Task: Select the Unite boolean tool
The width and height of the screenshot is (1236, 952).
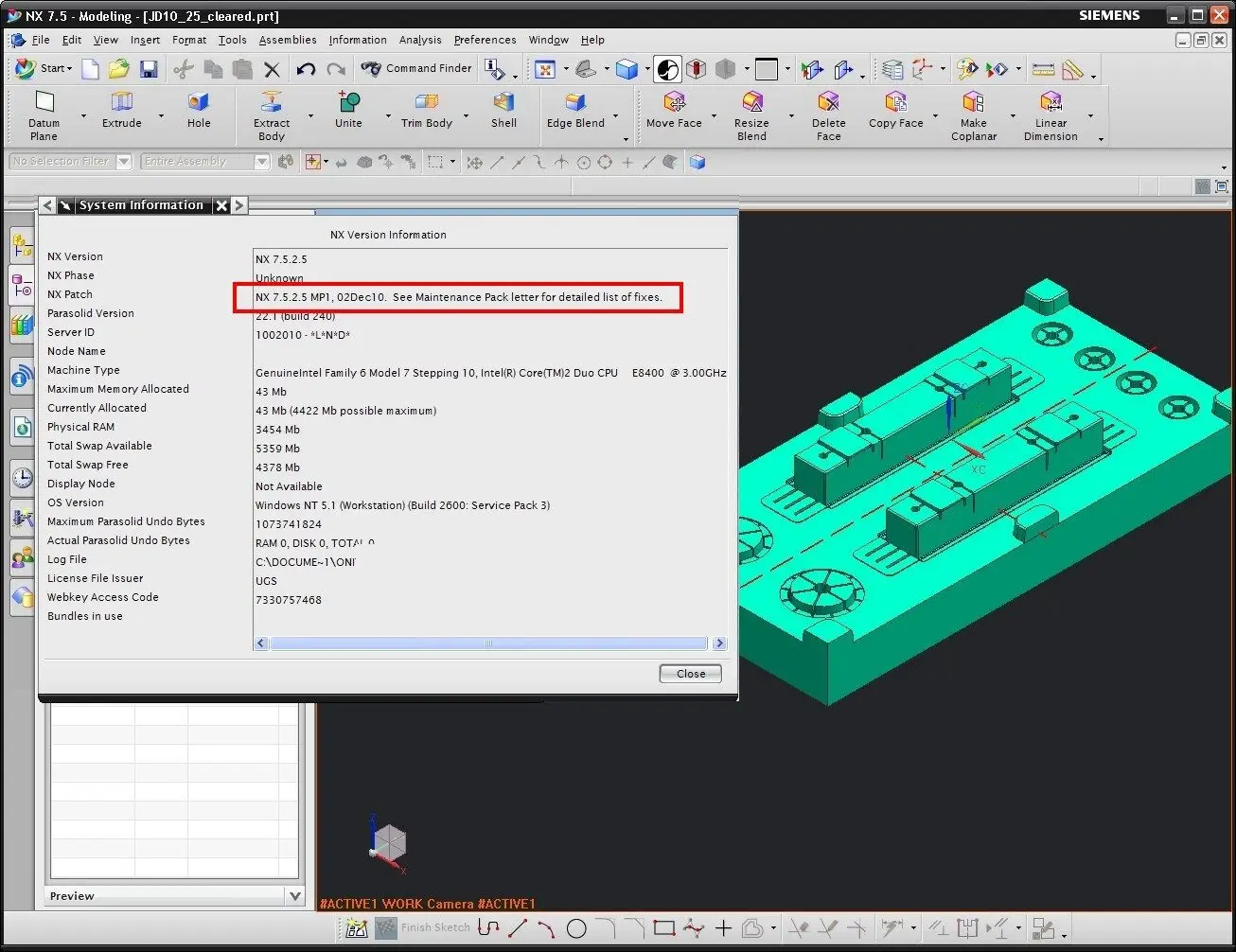Action: [348, 111]
